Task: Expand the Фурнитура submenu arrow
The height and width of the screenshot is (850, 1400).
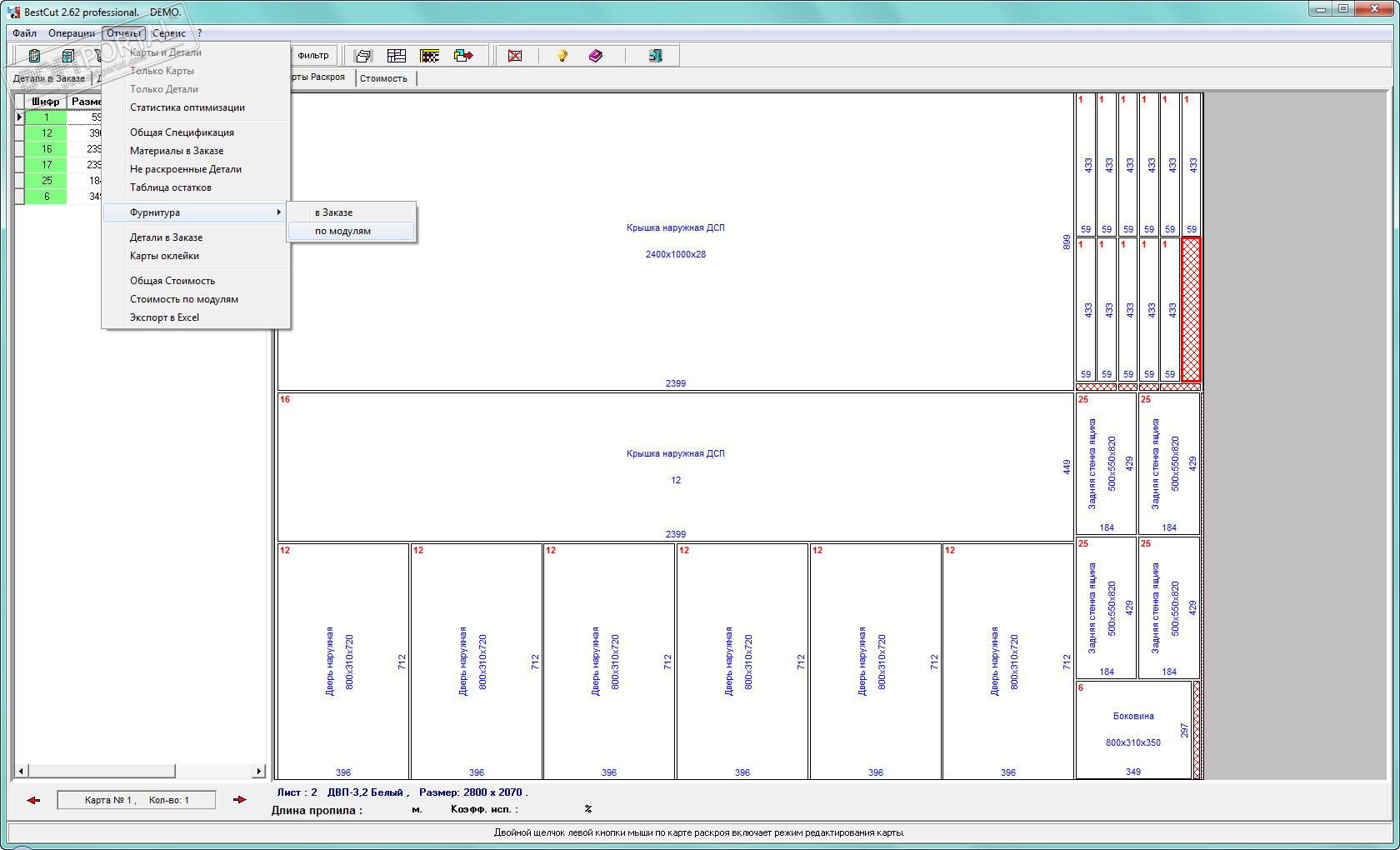Action: click(278, 212)
